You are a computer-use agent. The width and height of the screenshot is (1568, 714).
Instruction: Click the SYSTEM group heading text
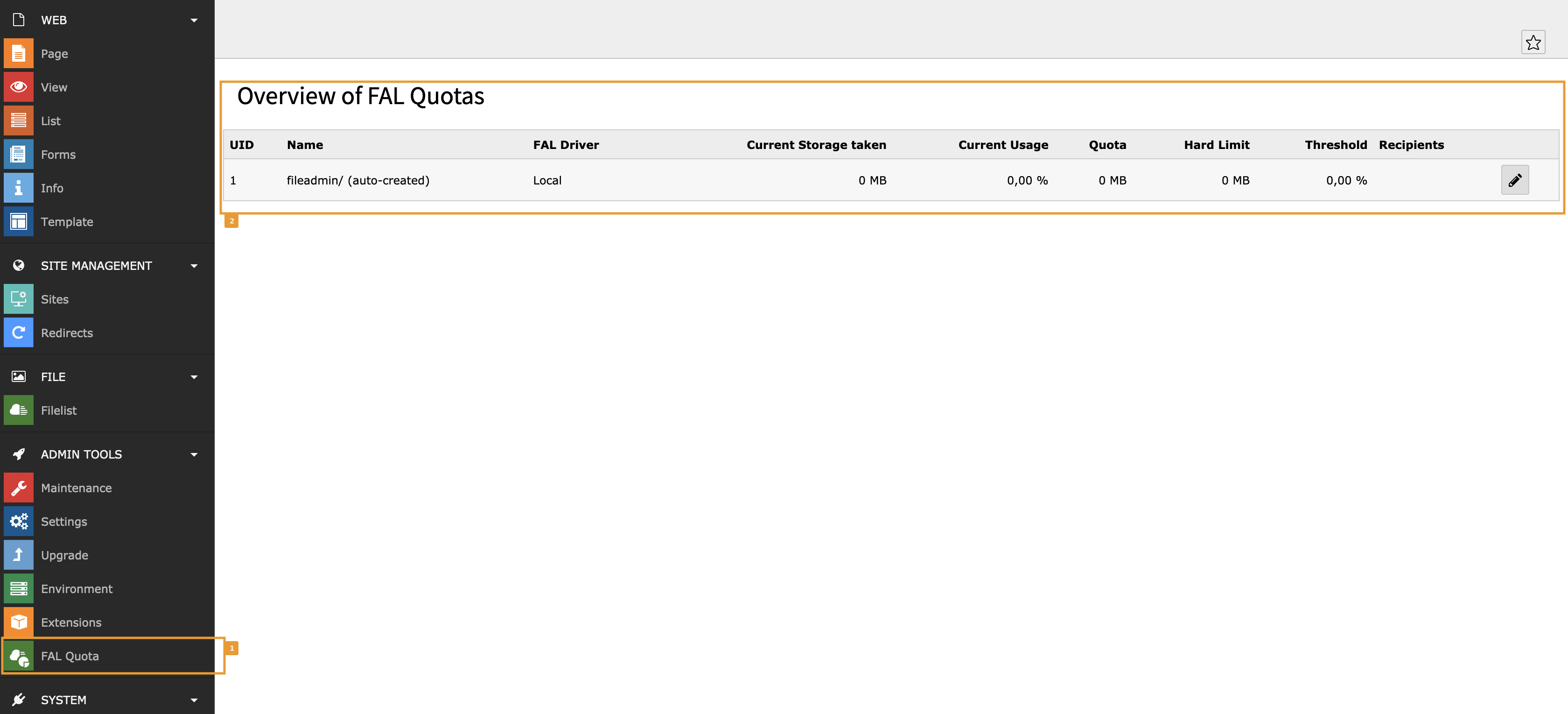63,700
